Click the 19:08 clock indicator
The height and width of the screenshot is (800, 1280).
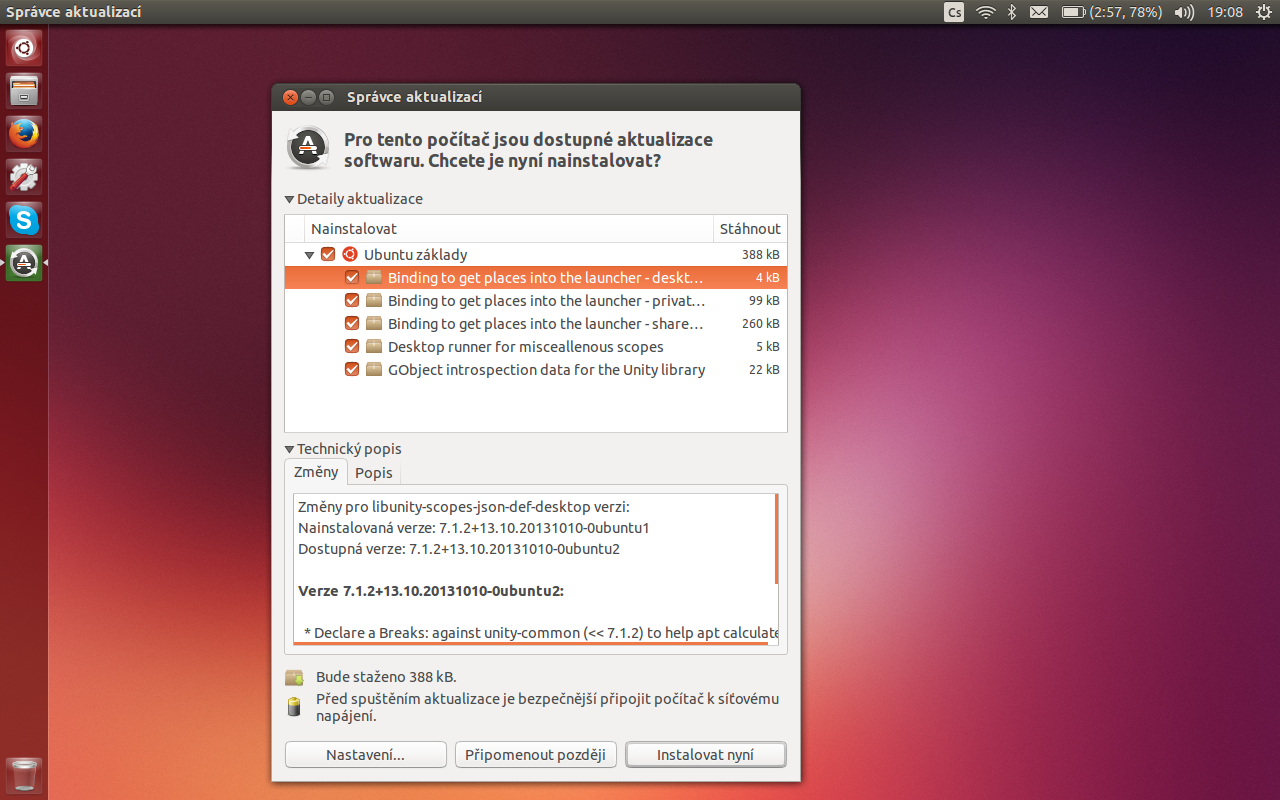click(1225, 12)
